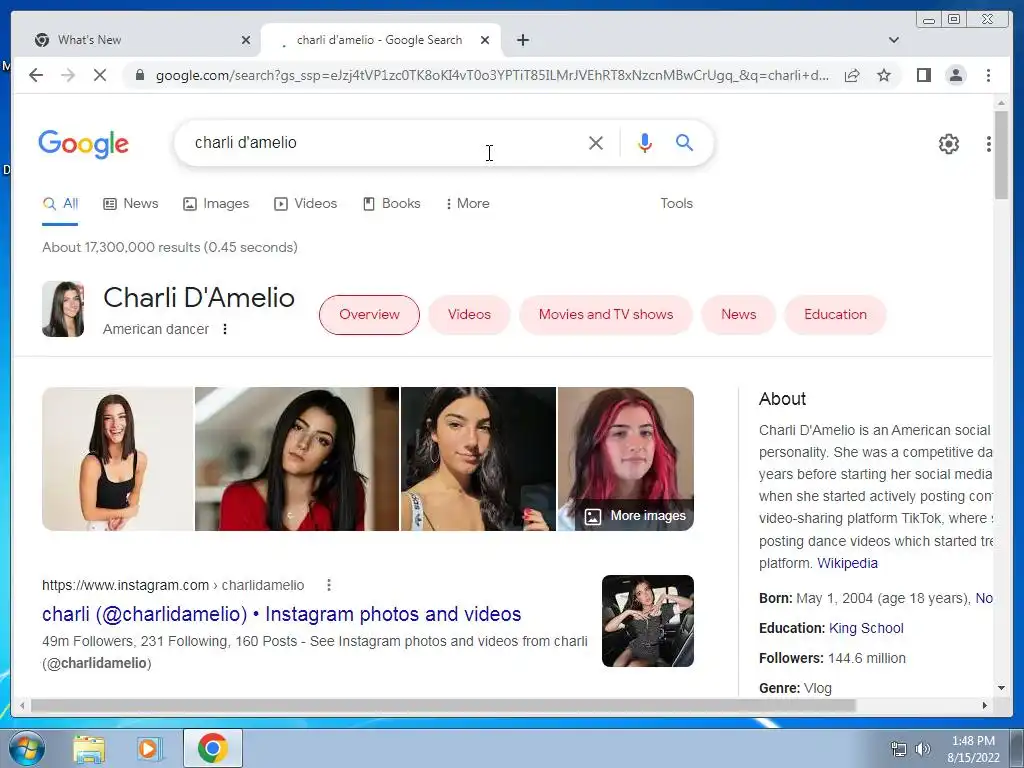This screenshot has height=768, width=1024.
Task: Open Windows Explorer from the taskbar
Action: (x=89, y=748)
